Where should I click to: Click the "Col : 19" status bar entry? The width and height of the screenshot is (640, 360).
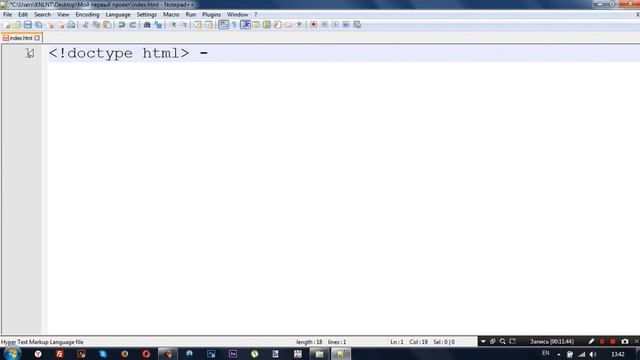(418, 342)
